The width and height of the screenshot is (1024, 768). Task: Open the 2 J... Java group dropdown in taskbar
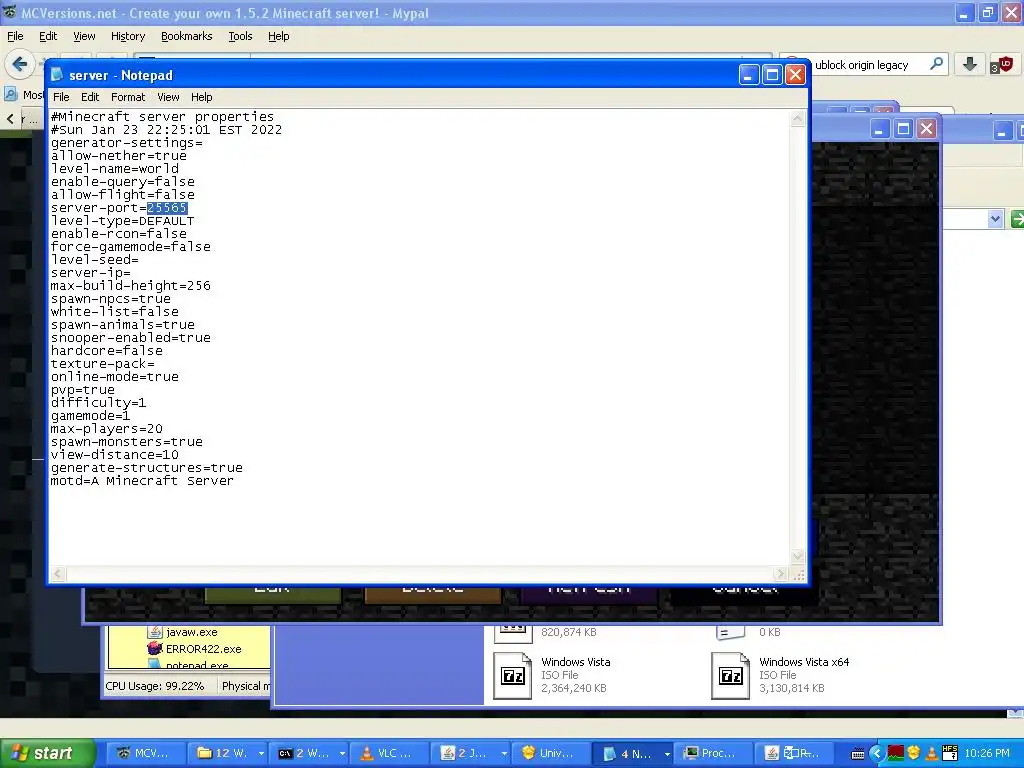504,754
